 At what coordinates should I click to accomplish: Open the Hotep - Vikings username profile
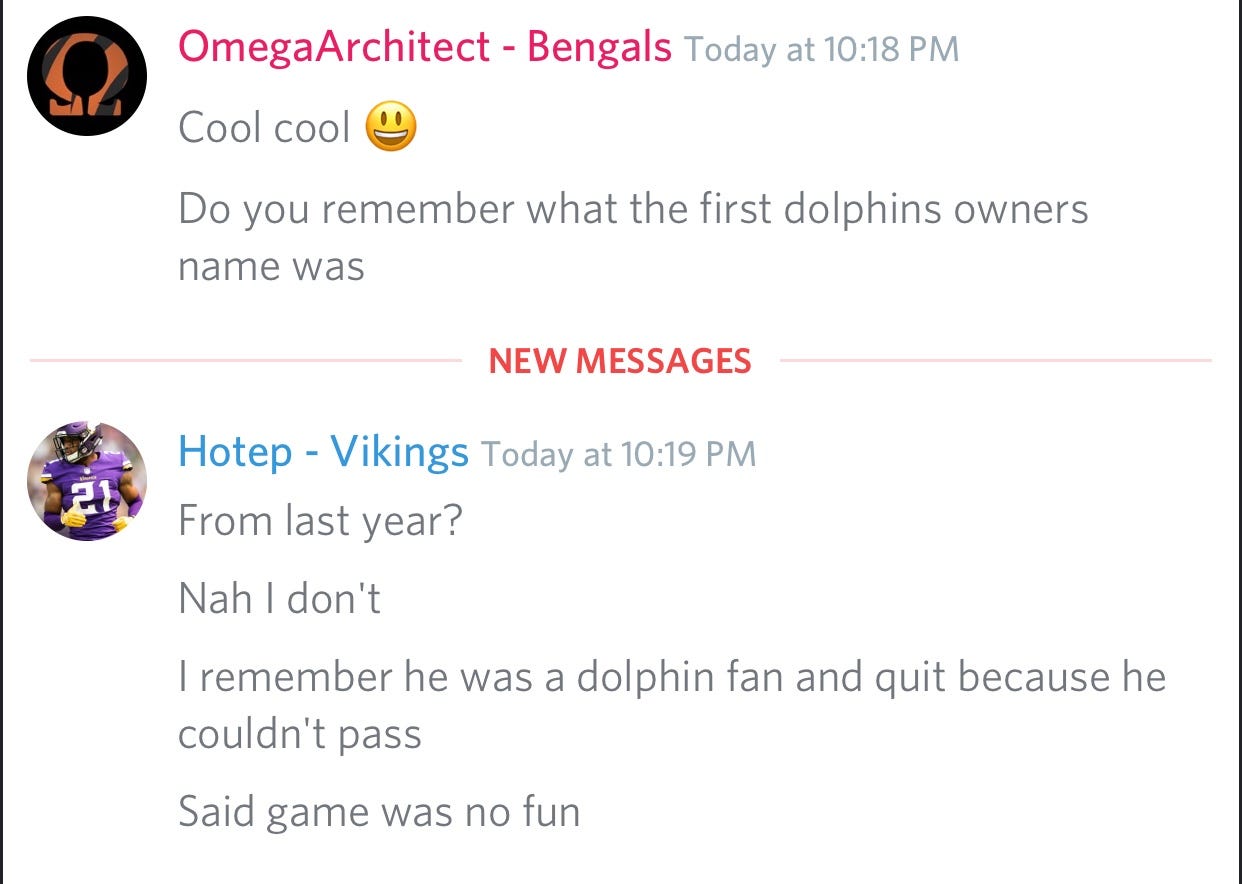[323, 452]
